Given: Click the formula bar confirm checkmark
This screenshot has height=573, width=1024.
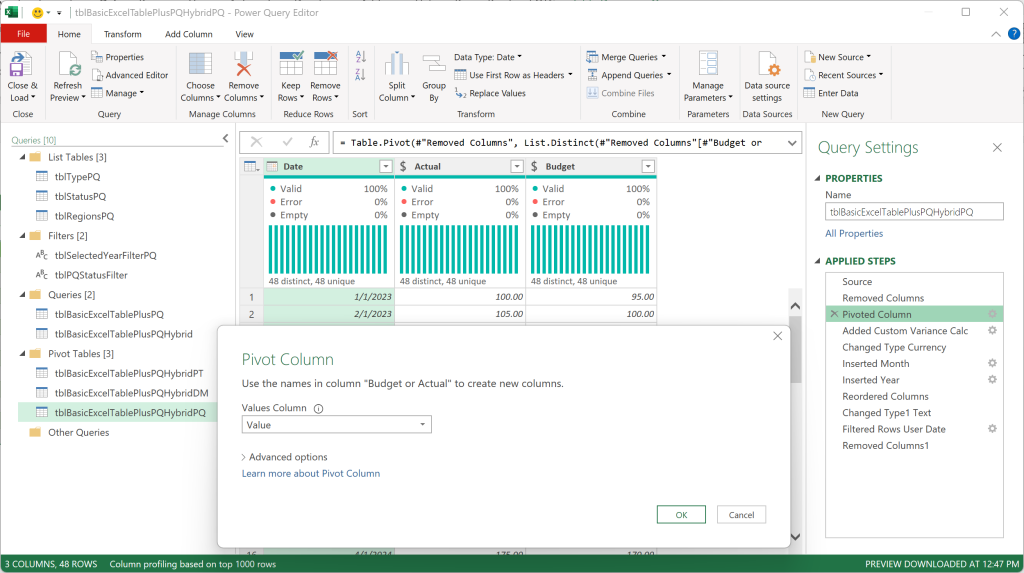Looking at the screenshot, I should click(287, 142).
